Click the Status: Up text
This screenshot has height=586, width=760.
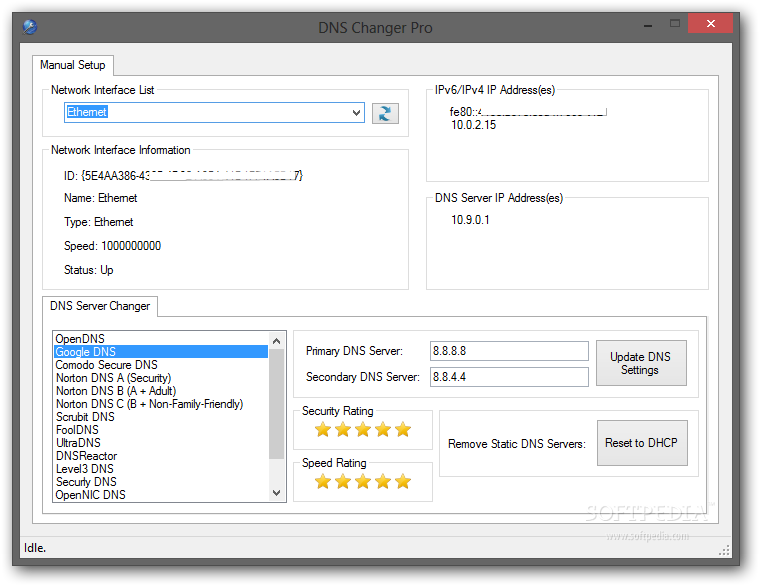click(x=89, y=270)
